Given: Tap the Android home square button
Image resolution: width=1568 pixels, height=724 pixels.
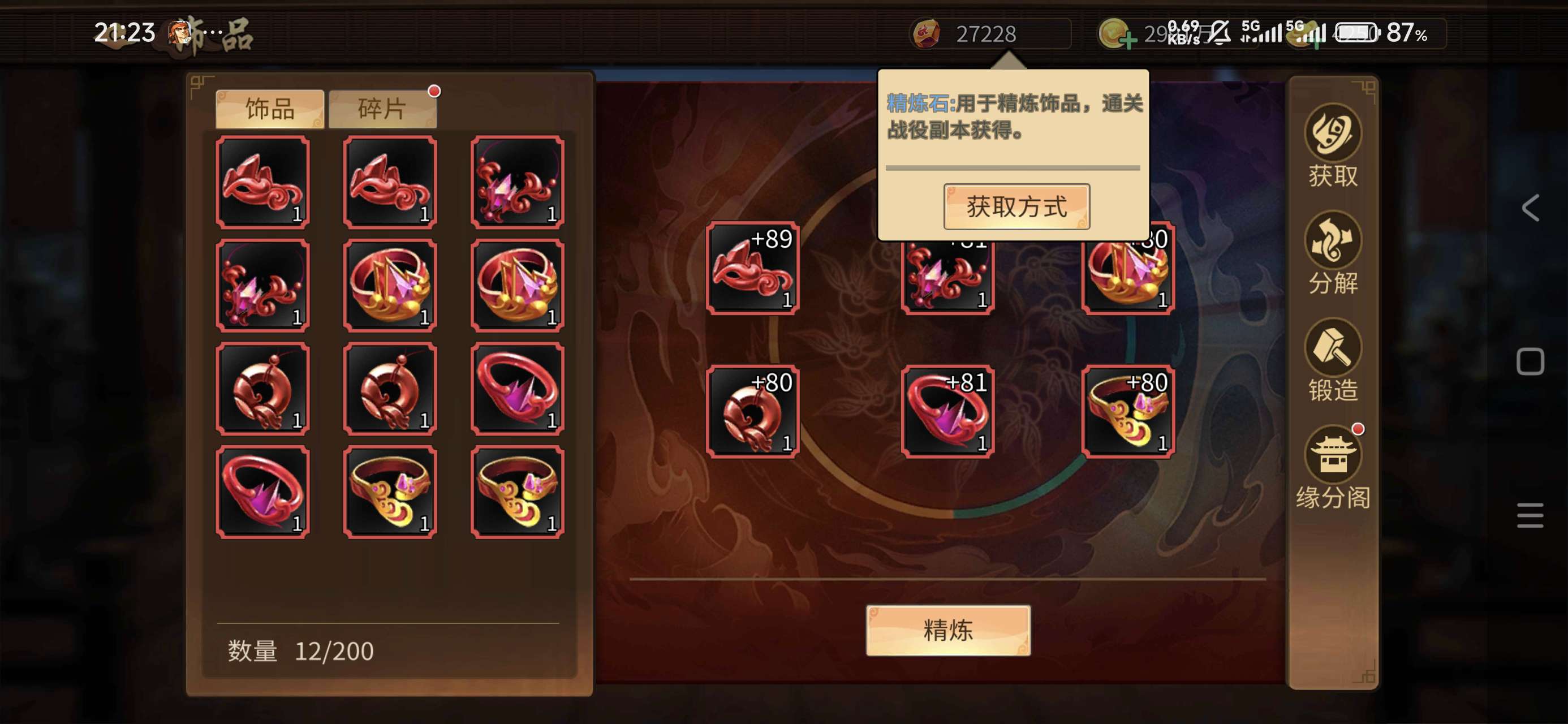Looking at the screenshot, I should 1530,361.
